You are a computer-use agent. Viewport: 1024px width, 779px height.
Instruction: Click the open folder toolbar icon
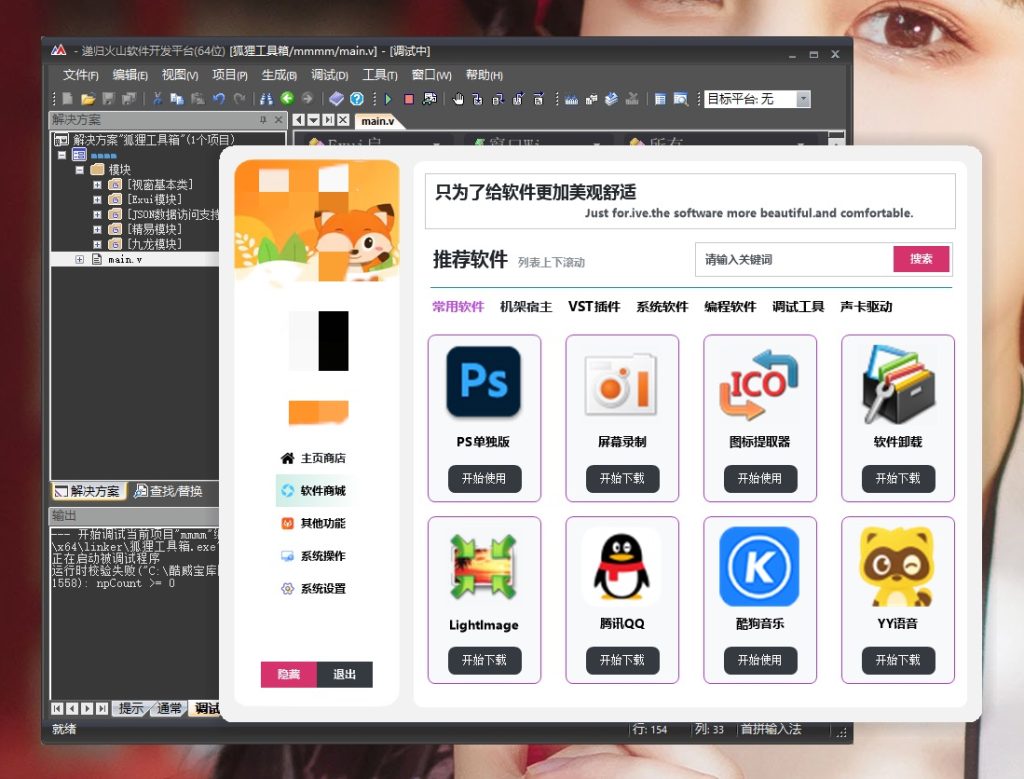pyautogui.click(x=88, y=99)
